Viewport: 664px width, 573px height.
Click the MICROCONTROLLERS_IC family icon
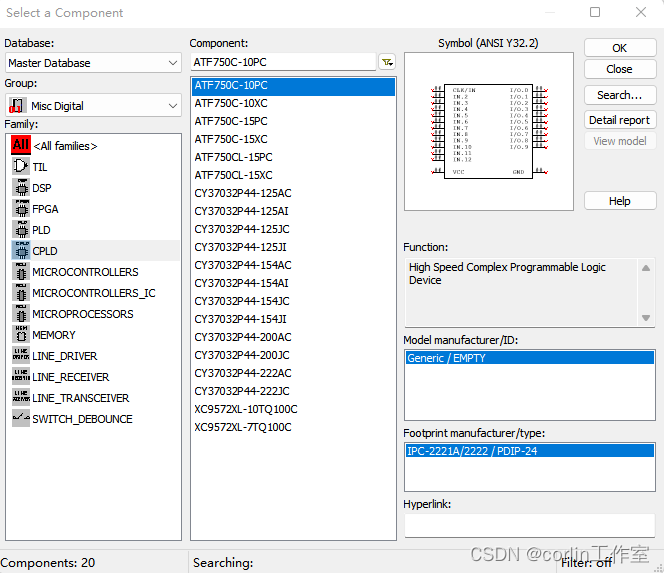tap(21, 293)
